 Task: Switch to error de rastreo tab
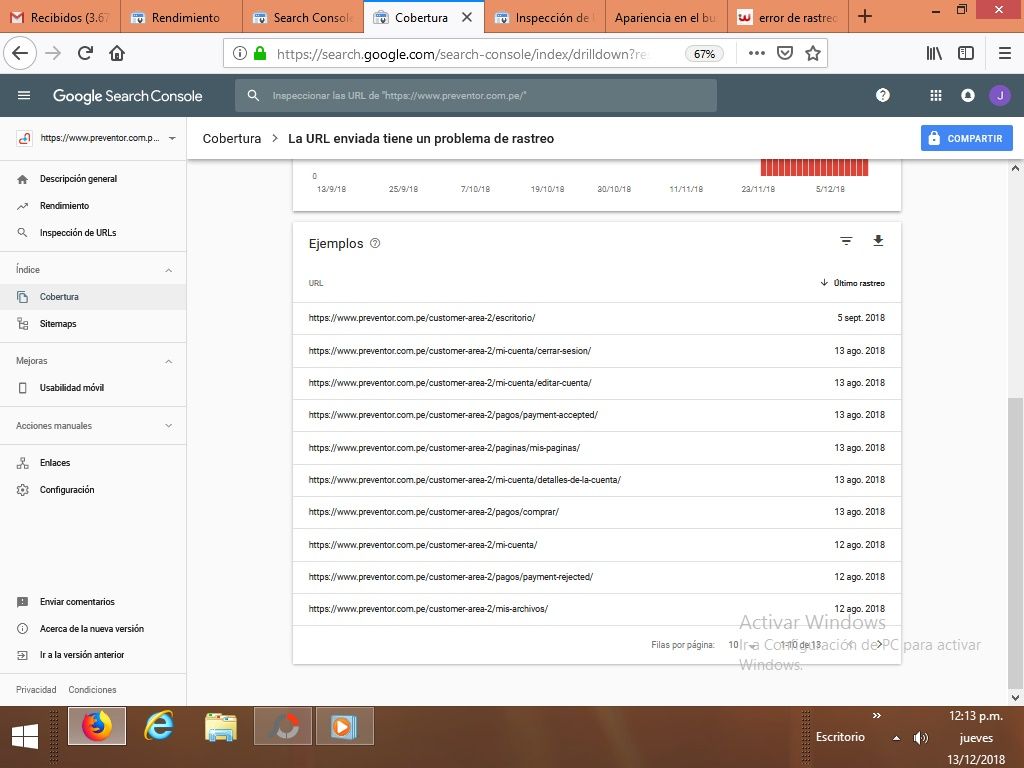[x=787, y=17]
